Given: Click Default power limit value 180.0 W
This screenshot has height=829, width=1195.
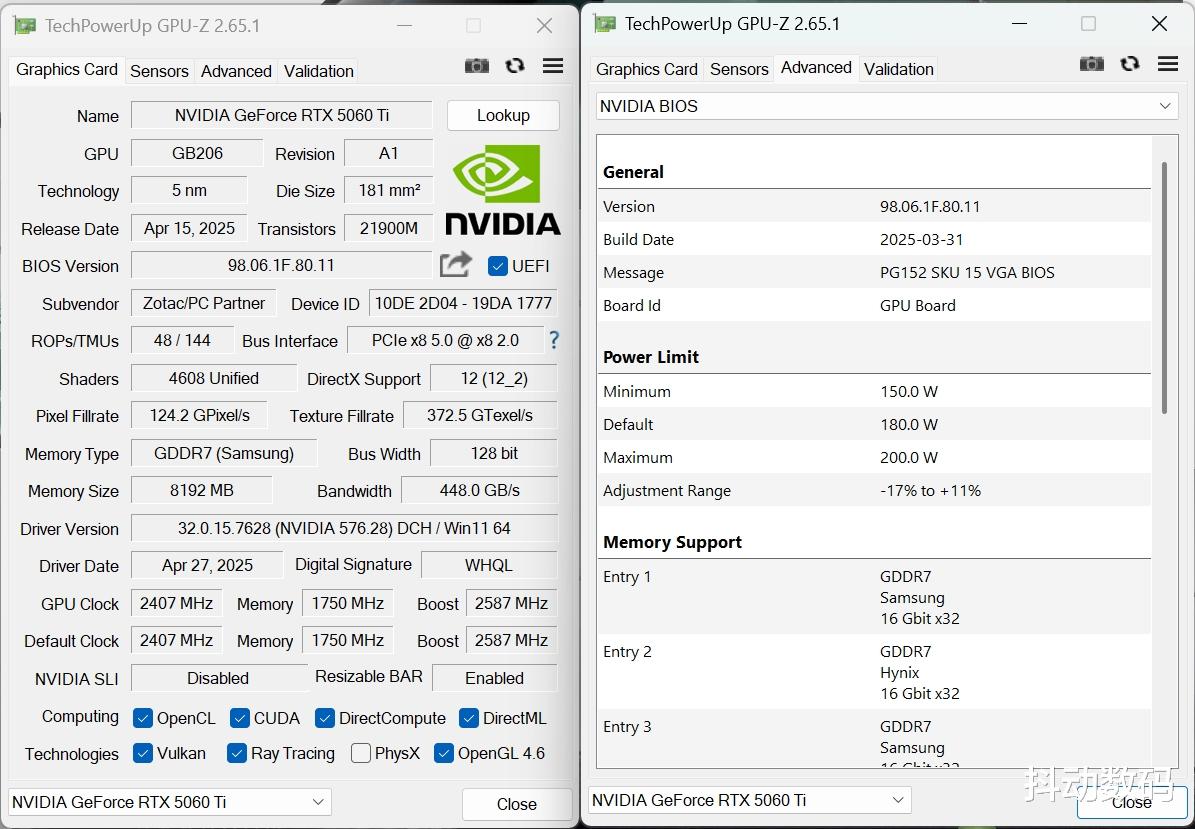Looking at the screenshot, I should [908, 424].
